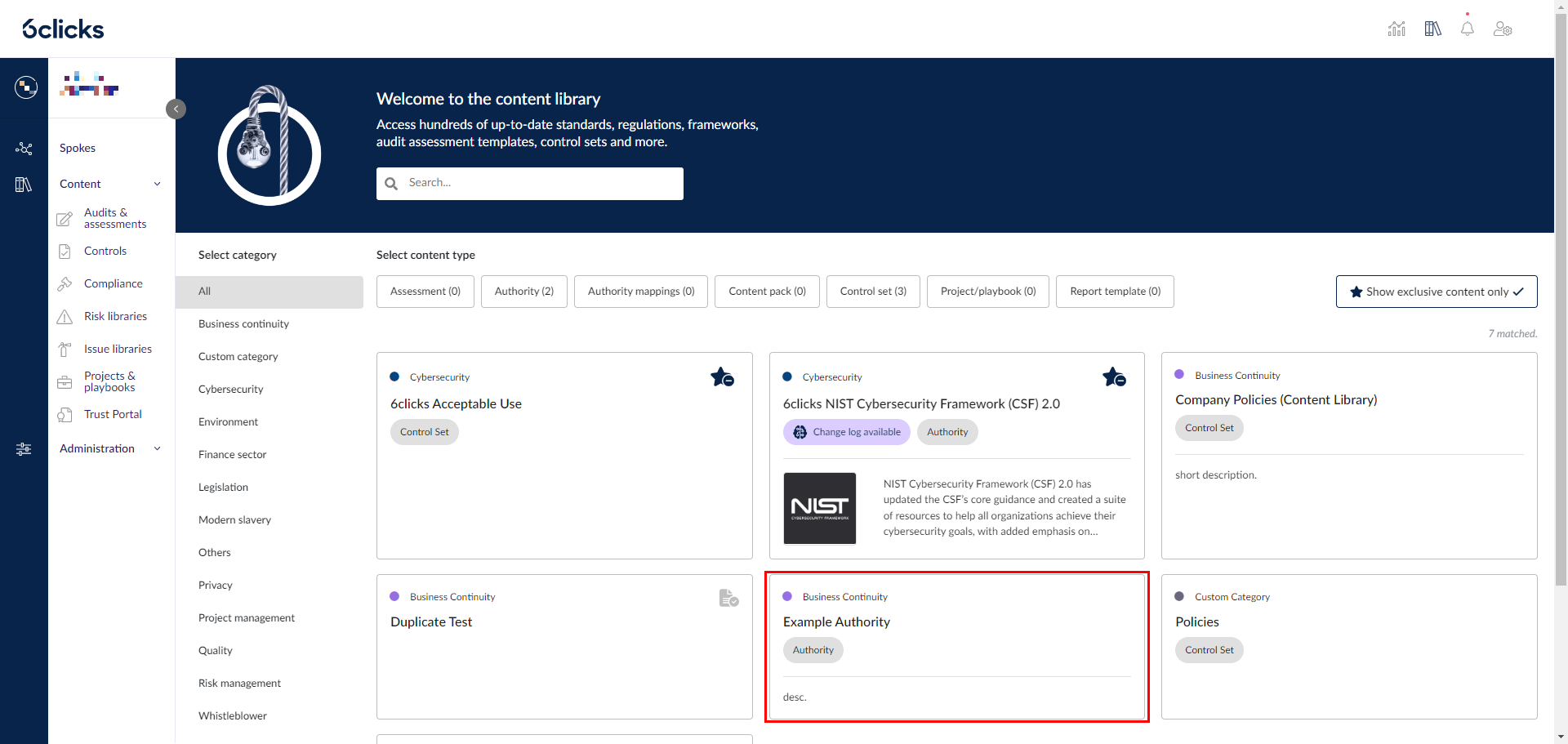Select the Risk management category
The height and width of the screenshot is (744, 1568).
pos(239,684)
